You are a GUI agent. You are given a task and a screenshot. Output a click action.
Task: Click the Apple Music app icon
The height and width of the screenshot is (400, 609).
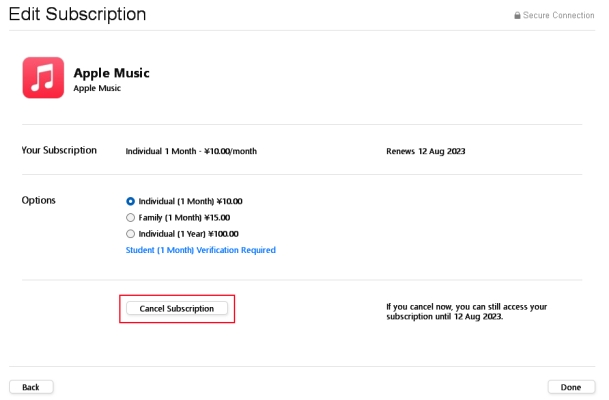[x=43, y=78]
